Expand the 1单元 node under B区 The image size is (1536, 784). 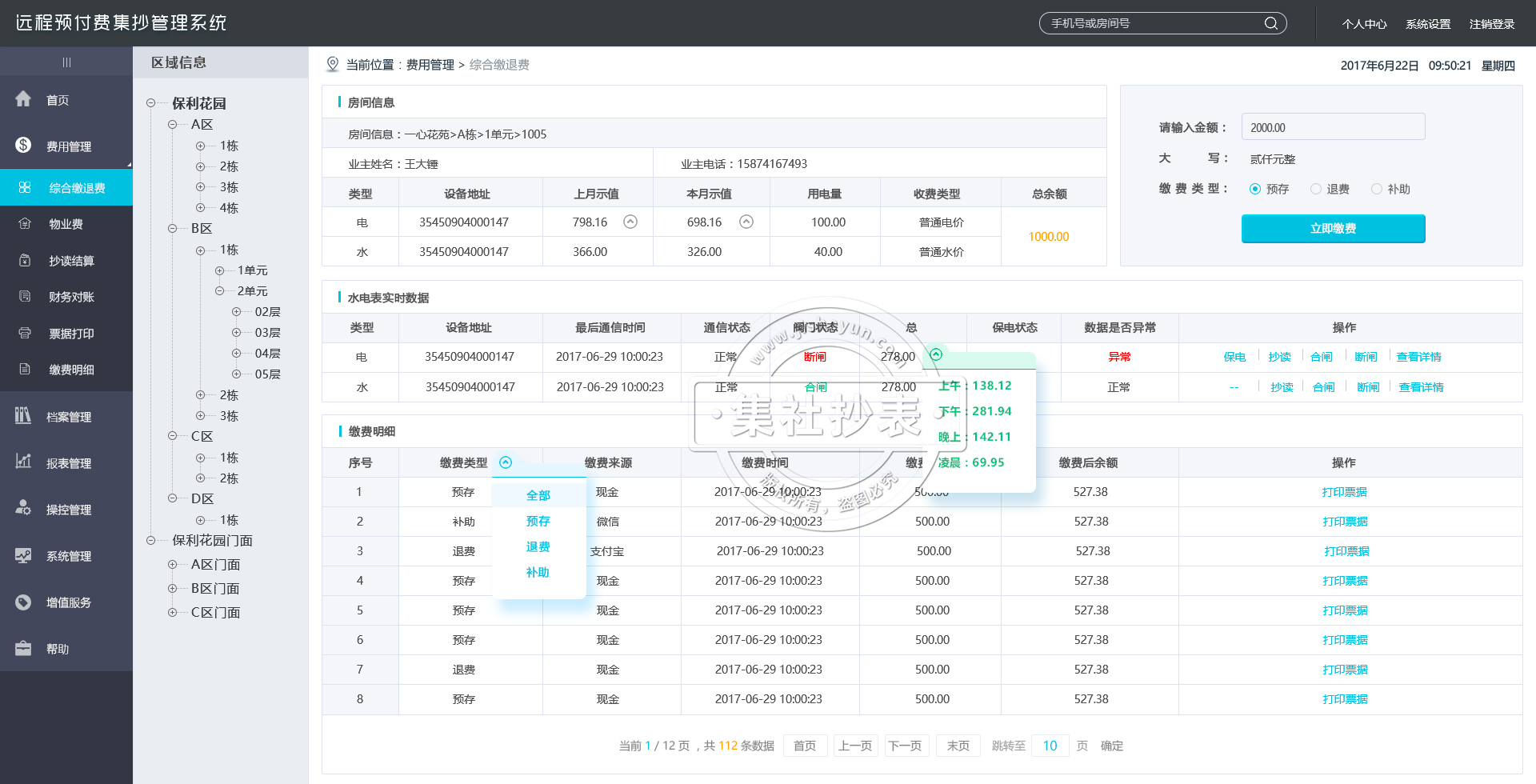(219, 270)
